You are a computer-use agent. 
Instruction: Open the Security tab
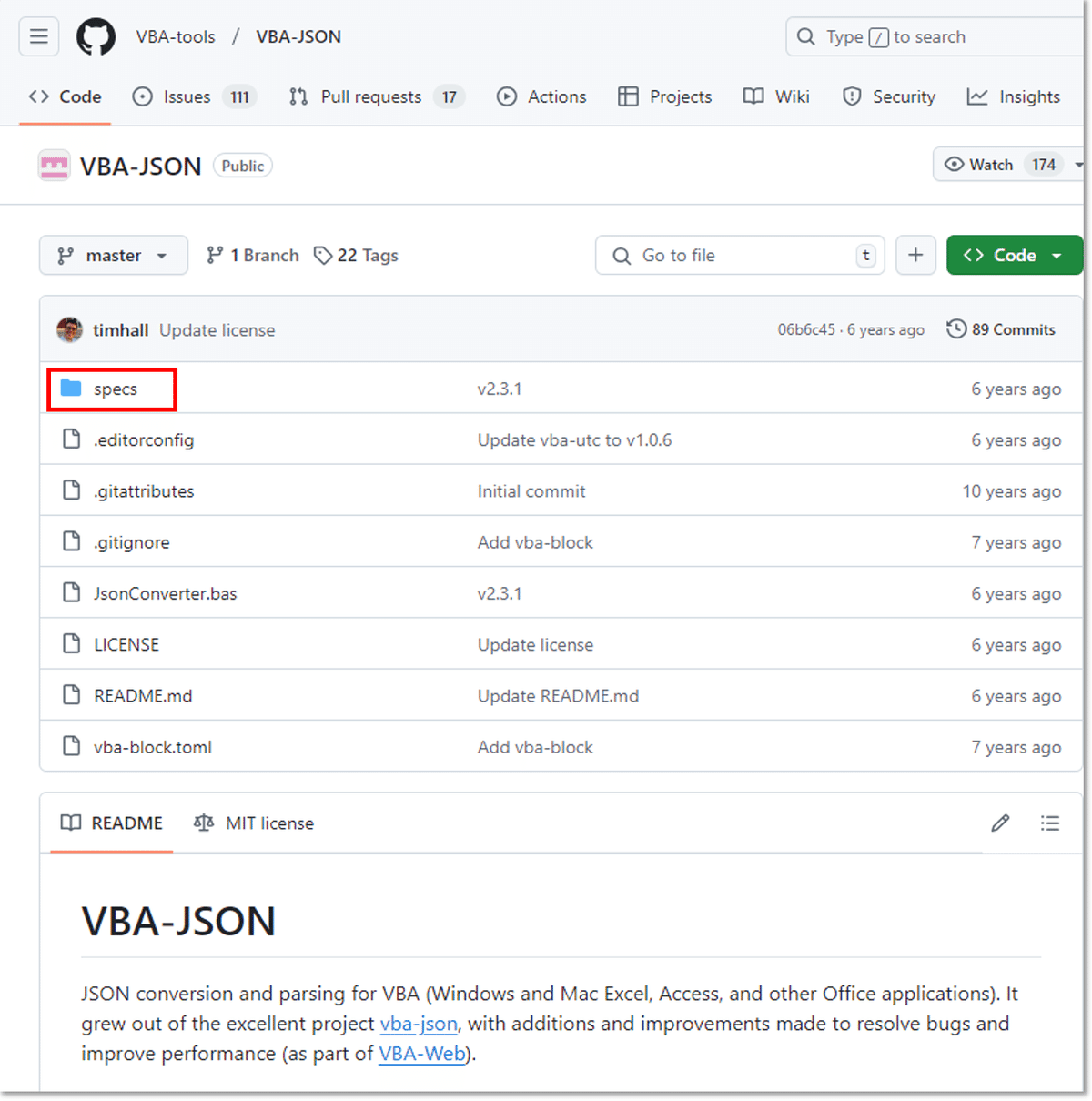[889, 96]
